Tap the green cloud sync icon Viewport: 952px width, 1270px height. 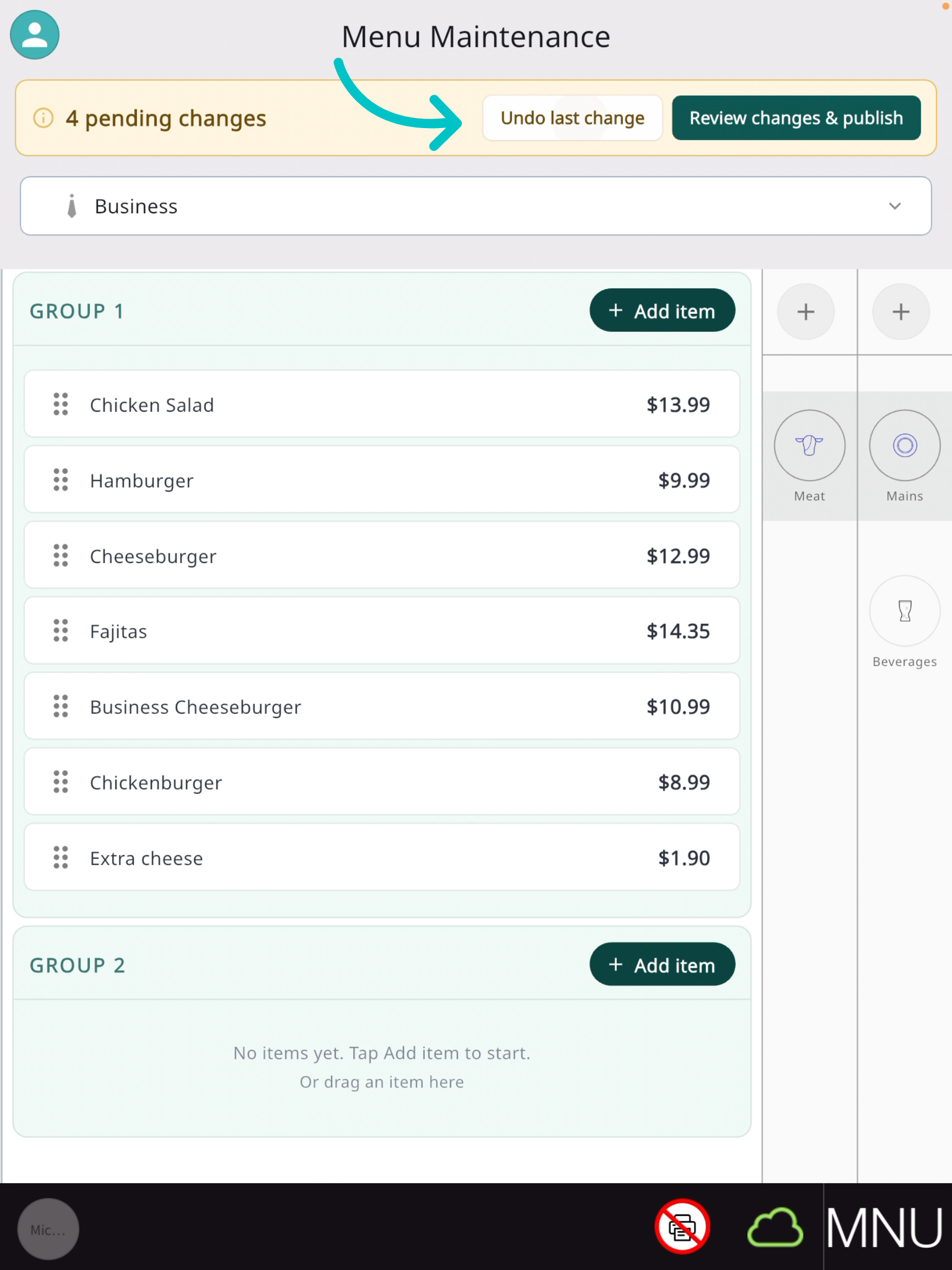(775, 1228)
